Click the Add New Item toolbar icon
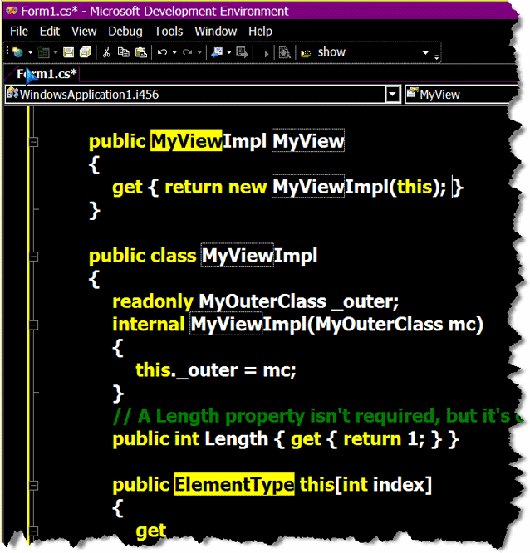This screenshot has width=530, height=553. click(43, 53)
